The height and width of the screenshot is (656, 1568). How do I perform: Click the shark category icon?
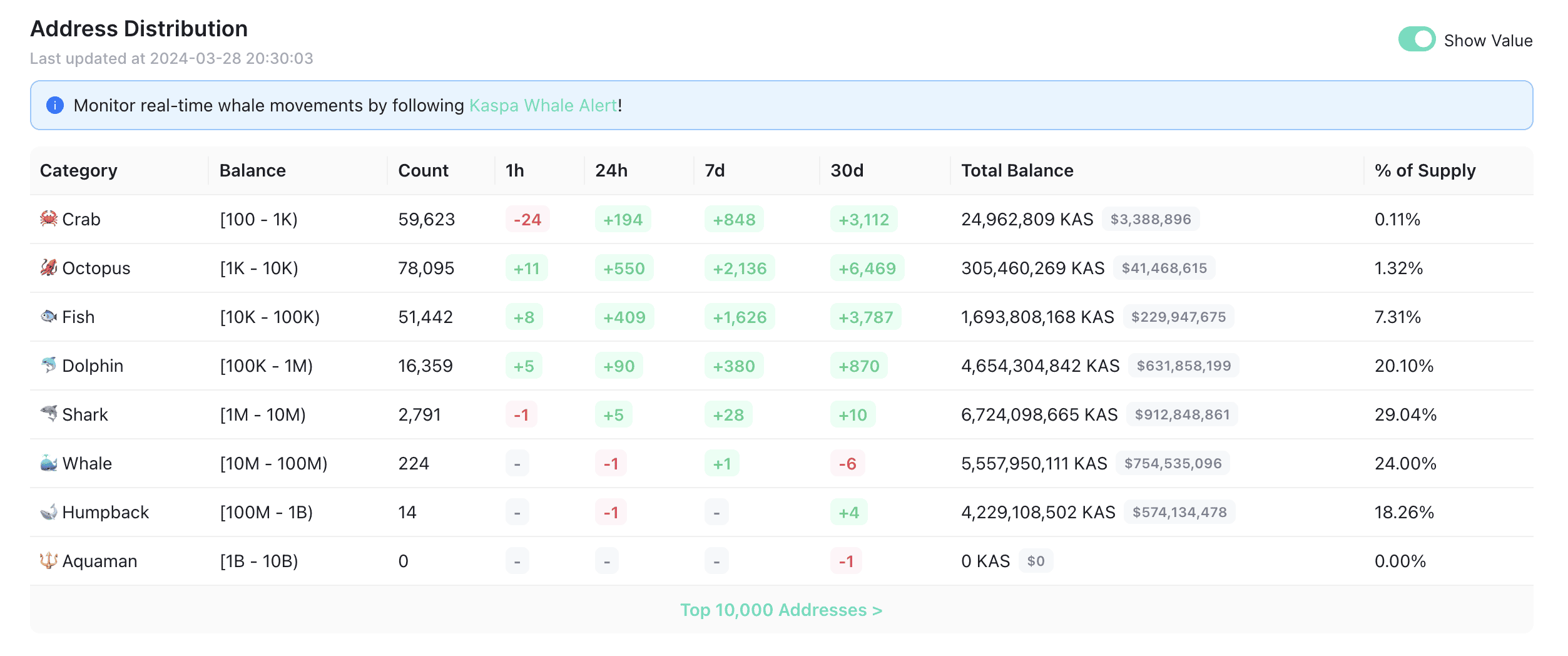(x=49, y=414)
